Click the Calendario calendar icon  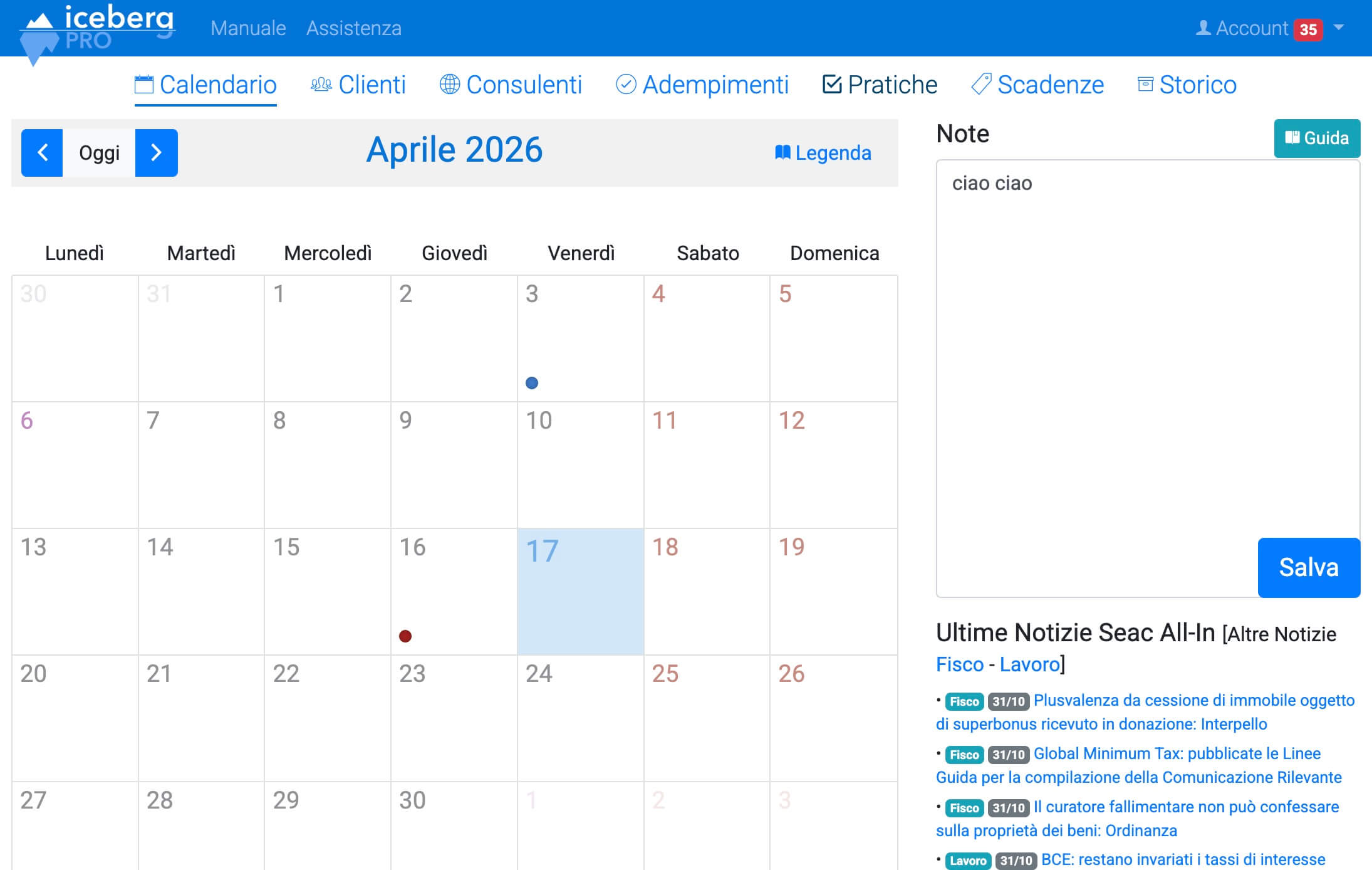144,85
